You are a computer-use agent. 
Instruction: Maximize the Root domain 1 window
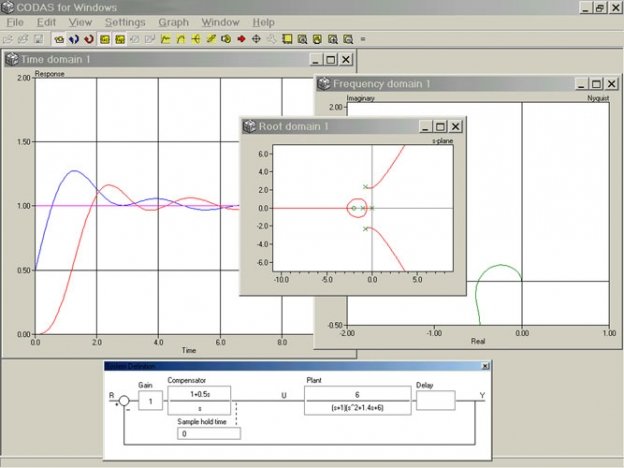[440, 127]
